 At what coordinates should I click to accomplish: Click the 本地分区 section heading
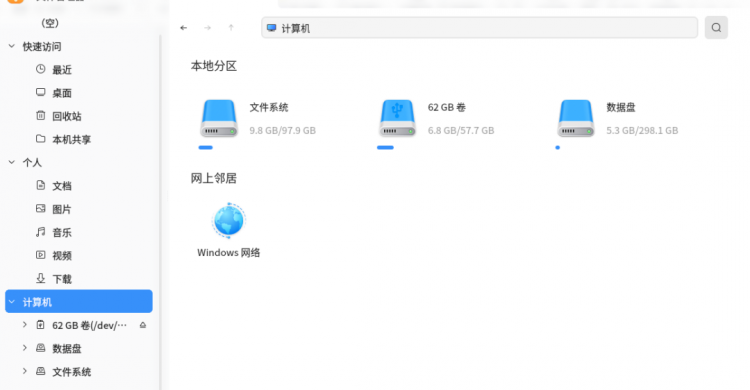pyautogui.click(x=214, y=66)
